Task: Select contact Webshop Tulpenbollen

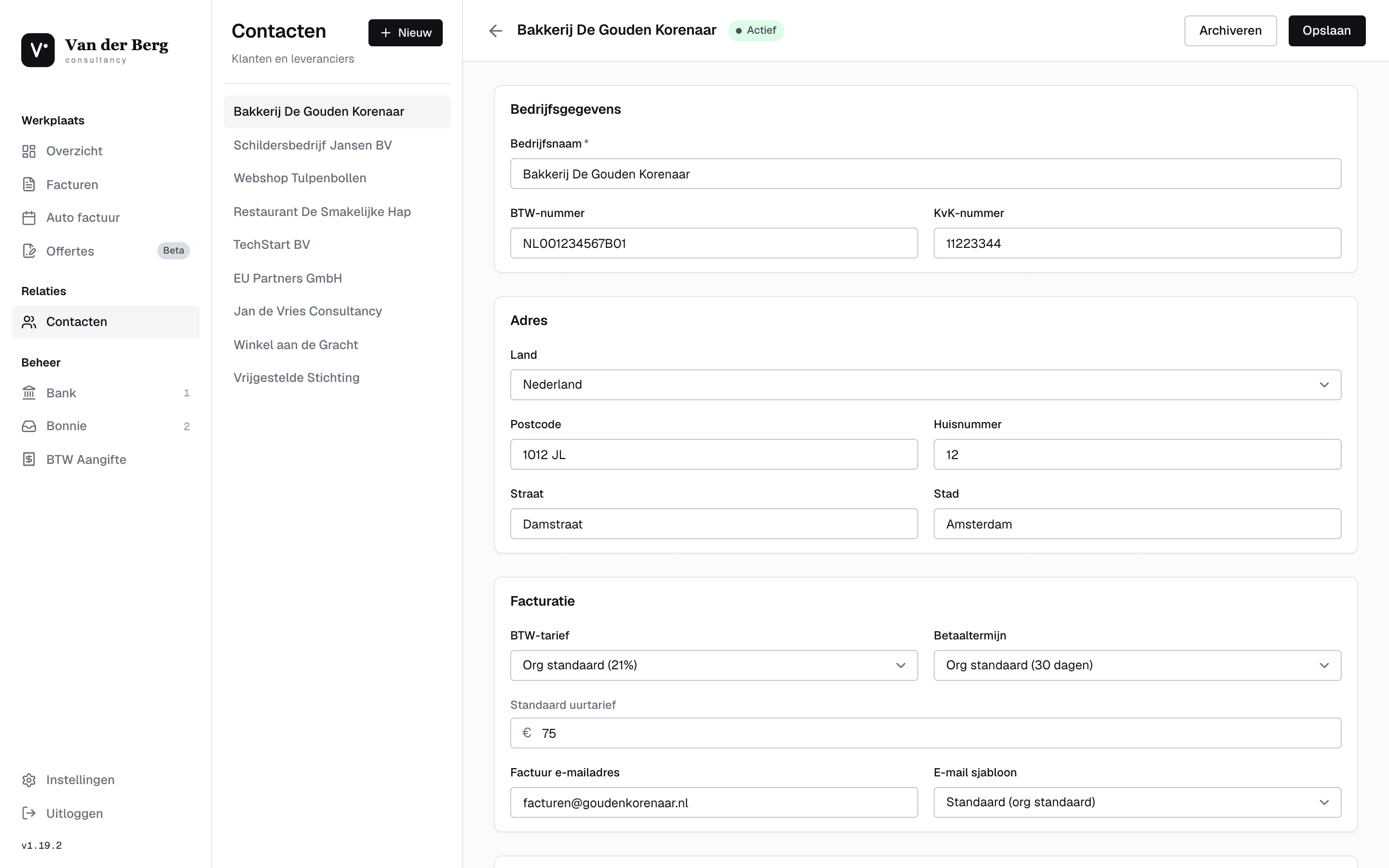Action: click(x=337, y=178)
